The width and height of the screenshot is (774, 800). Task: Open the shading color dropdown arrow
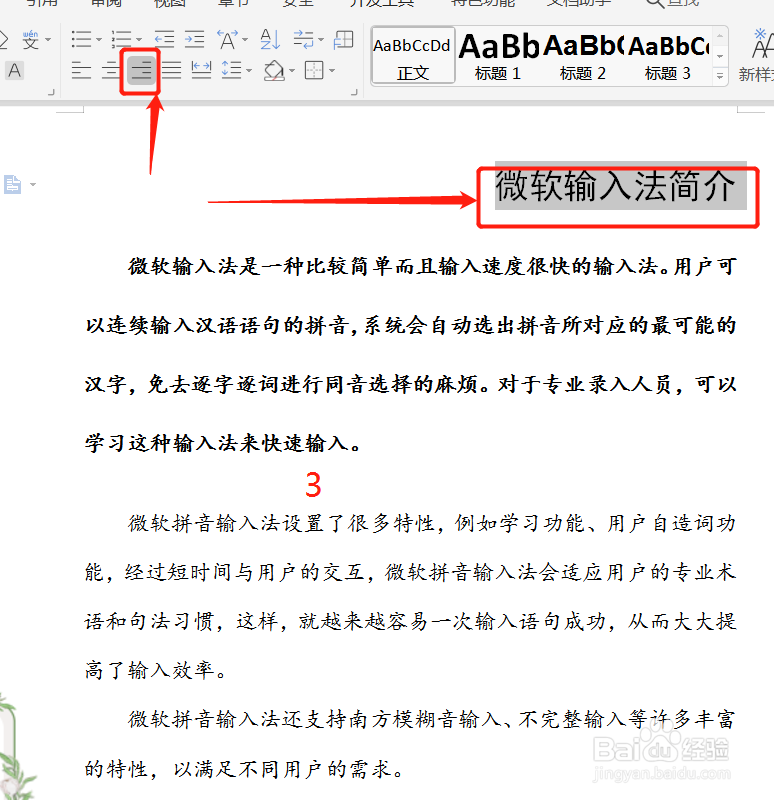point(292,70)
